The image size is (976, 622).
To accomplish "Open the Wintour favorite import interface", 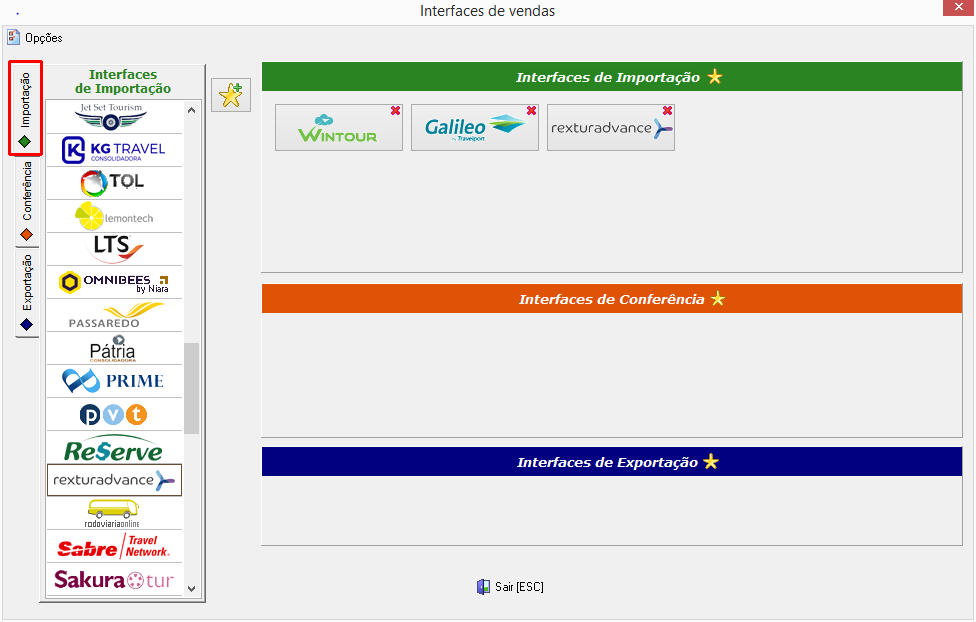I will (x=339, y=128).
